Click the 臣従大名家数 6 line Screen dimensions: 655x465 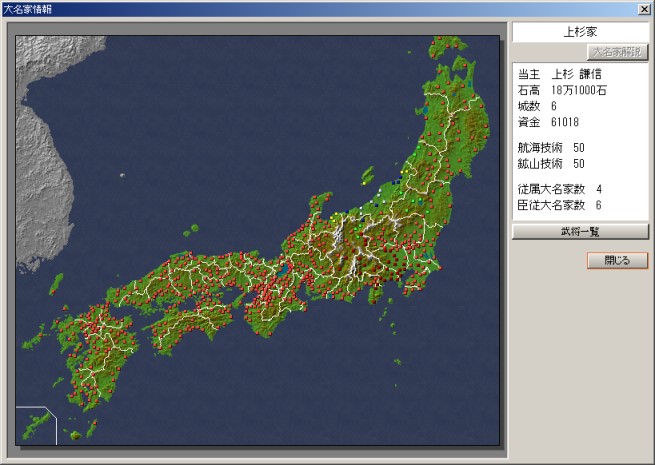point(560,205)
